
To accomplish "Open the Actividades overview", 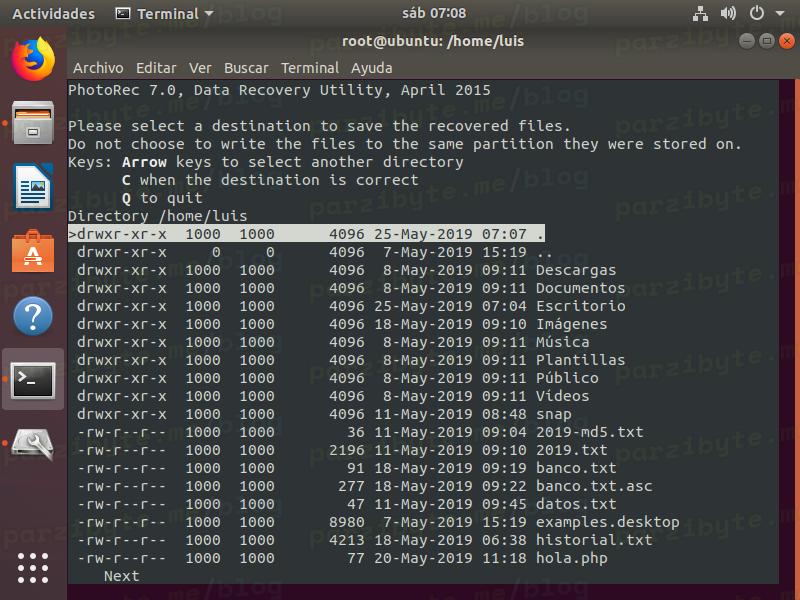I will tap(54, 14).
